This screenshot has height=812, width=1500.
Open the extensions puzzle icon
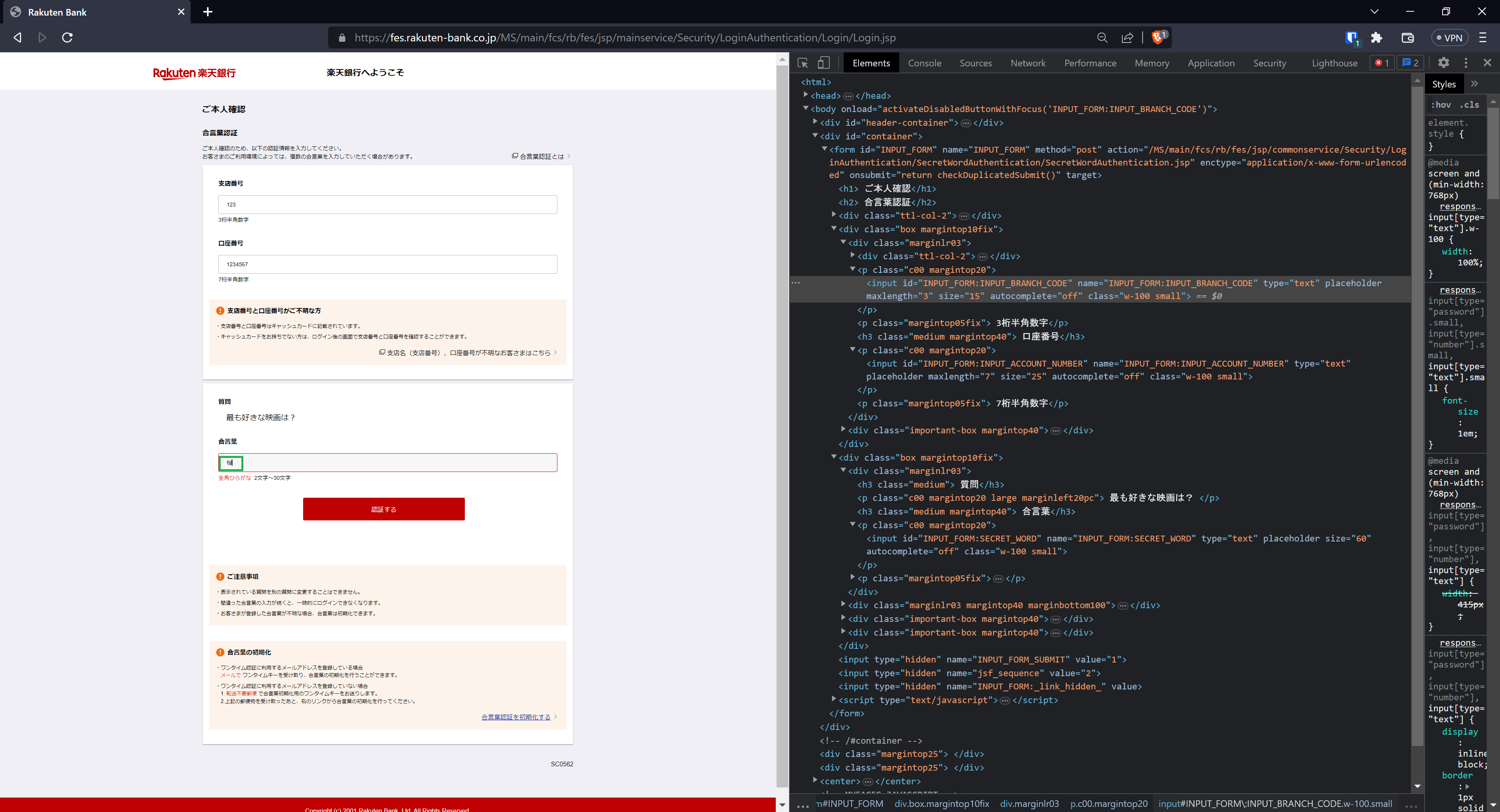(x=1377, y=38)
